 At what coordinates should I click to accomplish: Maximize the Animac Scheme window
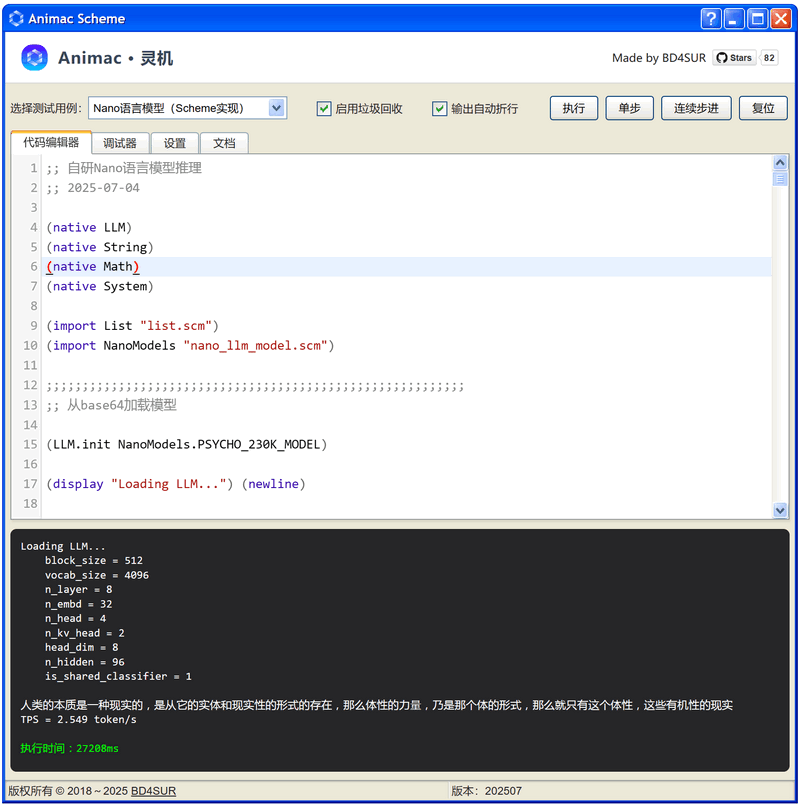point(757,19)
